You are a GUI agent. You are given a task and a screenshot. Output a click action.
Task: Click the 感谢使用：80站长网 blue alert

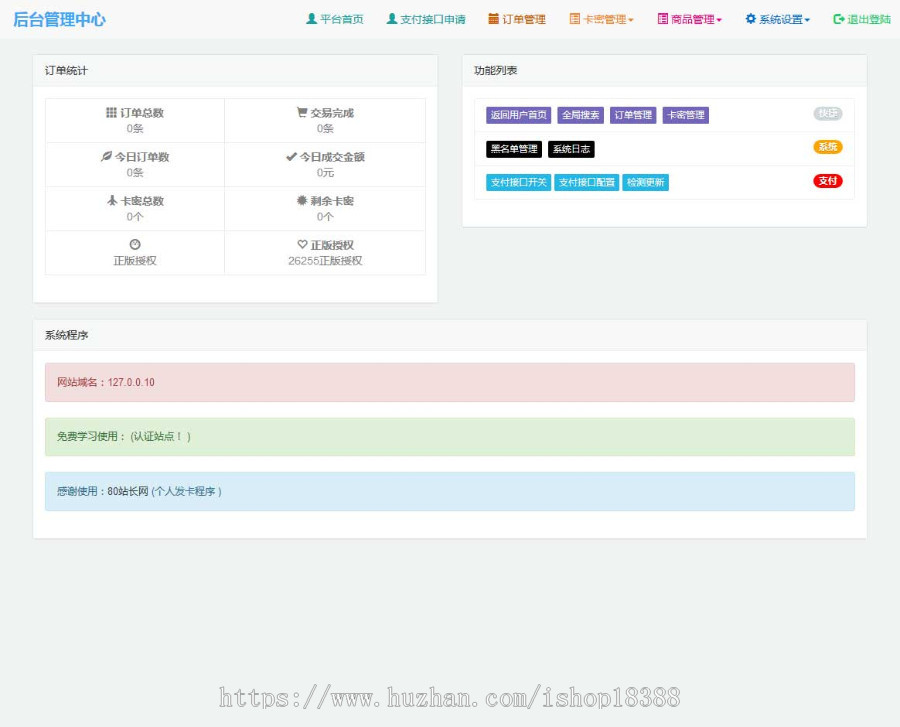(449, 491)
